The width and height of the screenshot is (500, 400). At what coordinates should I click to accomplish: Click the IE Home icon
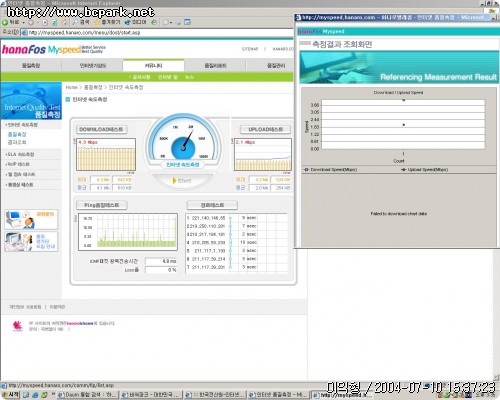click(64, 22)
